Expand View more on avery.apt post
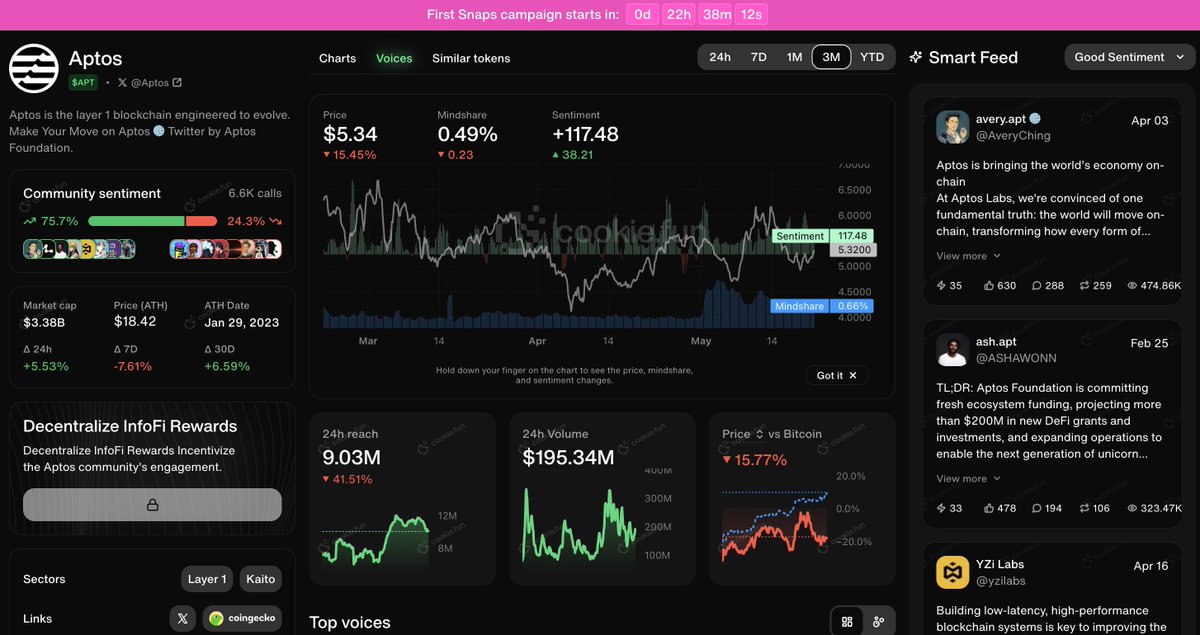 [x=968, y=256]
